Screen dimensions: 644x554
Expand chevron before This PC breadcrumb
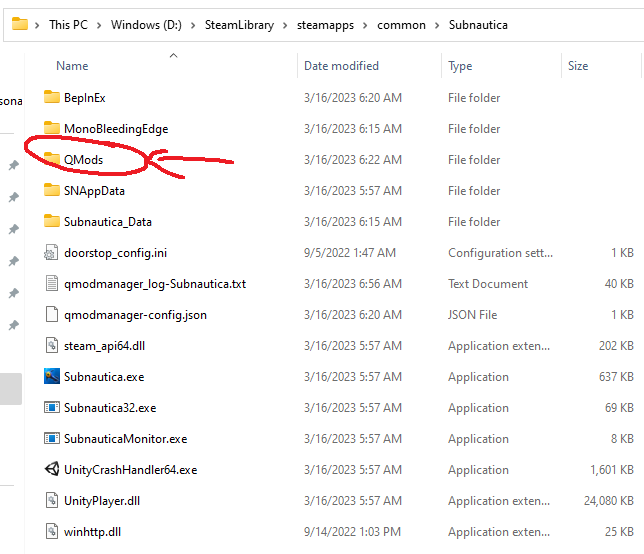[x=37, y=25]
